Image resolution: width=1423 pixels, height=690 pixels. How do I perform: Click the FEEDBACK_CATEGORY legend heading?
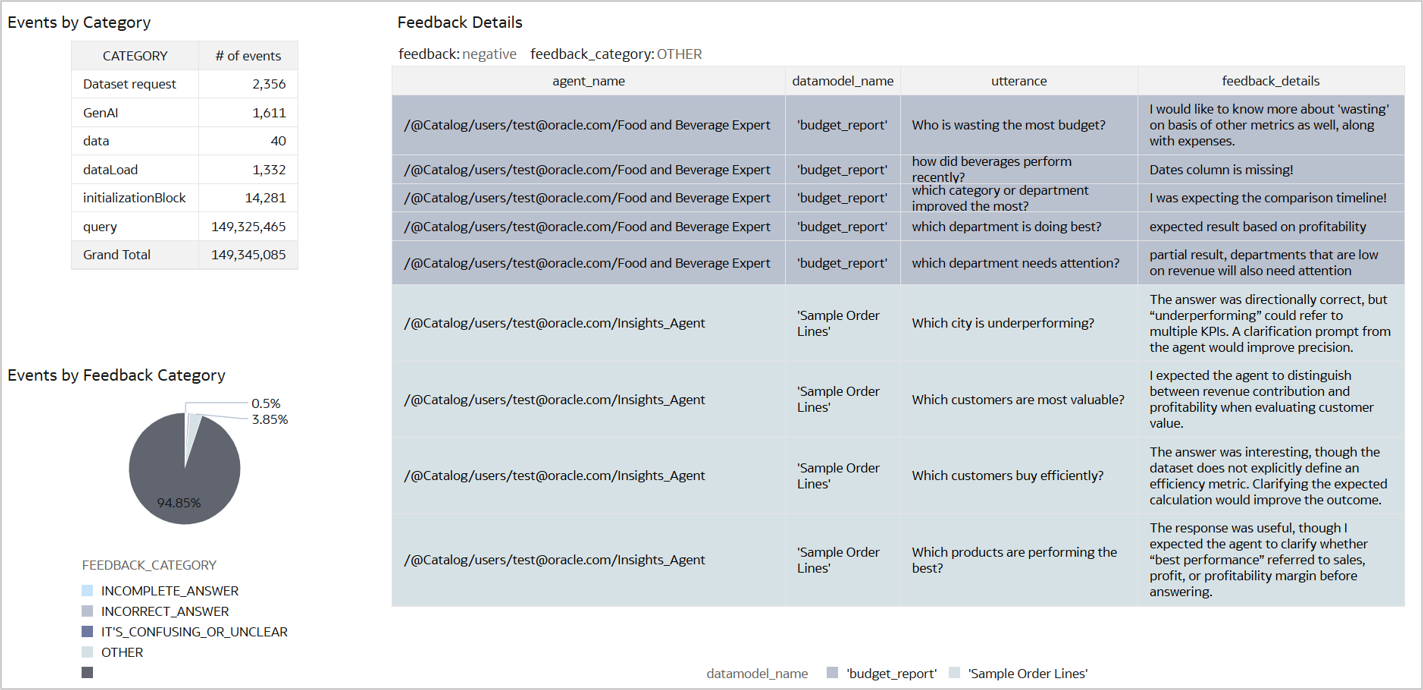[x=149, y=565]
